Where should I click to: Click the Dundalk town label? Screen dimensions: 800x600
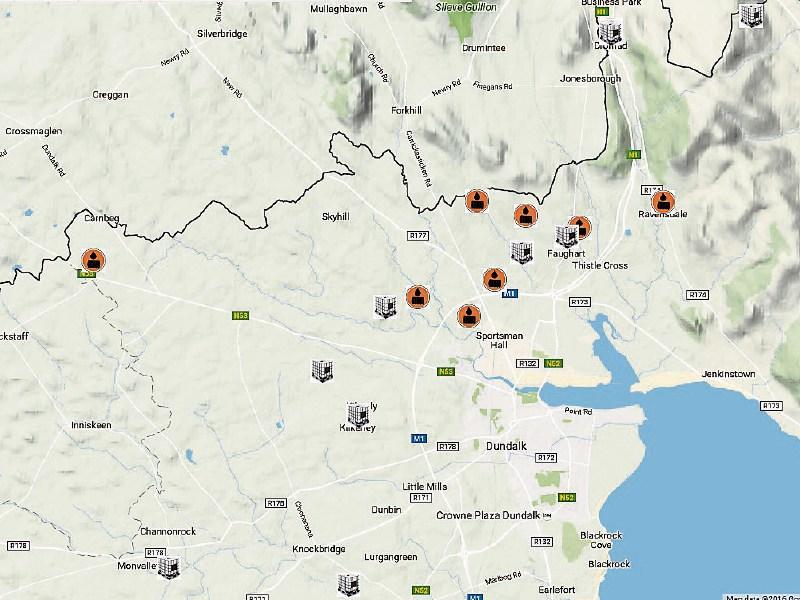tap(506, 446)
